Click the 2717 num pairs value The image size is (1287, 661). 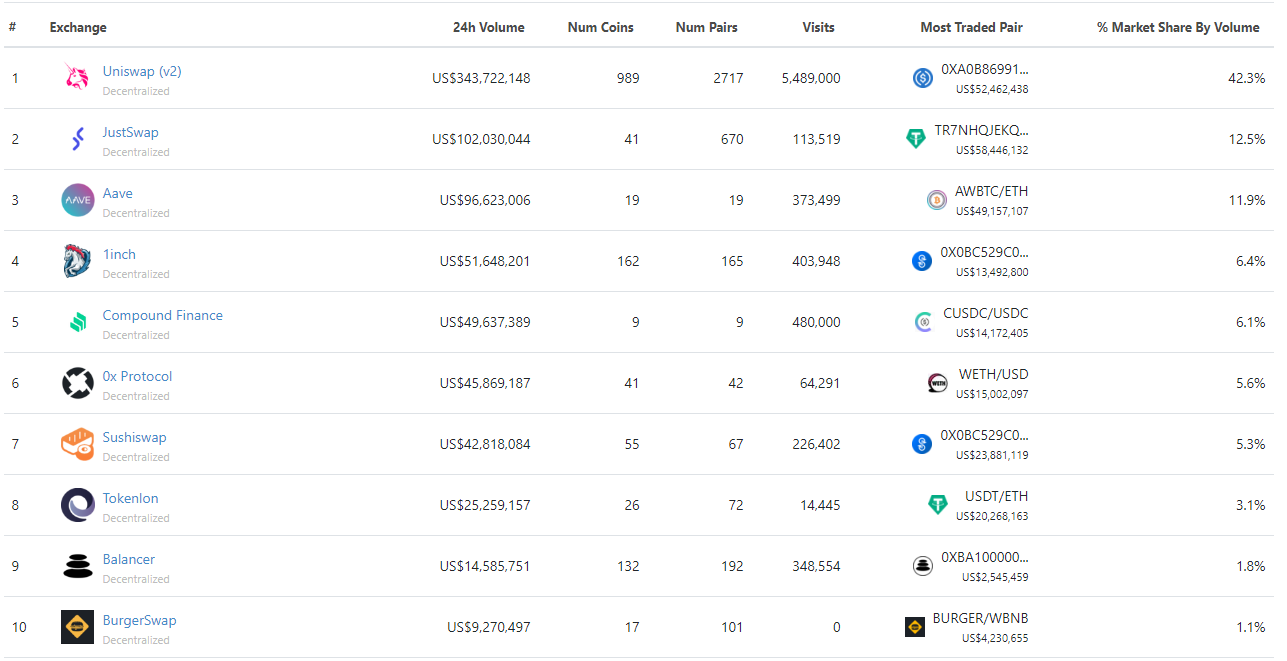click(728, 78)
